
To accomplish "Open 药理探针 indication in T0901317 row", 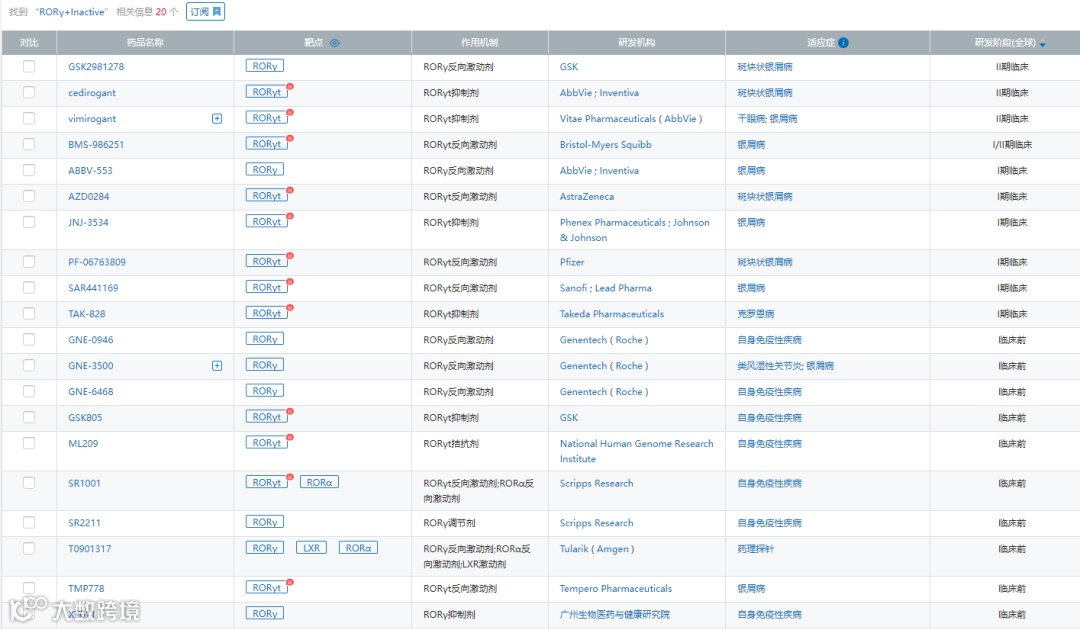I will pyautogui.click(x=756, y=549).
